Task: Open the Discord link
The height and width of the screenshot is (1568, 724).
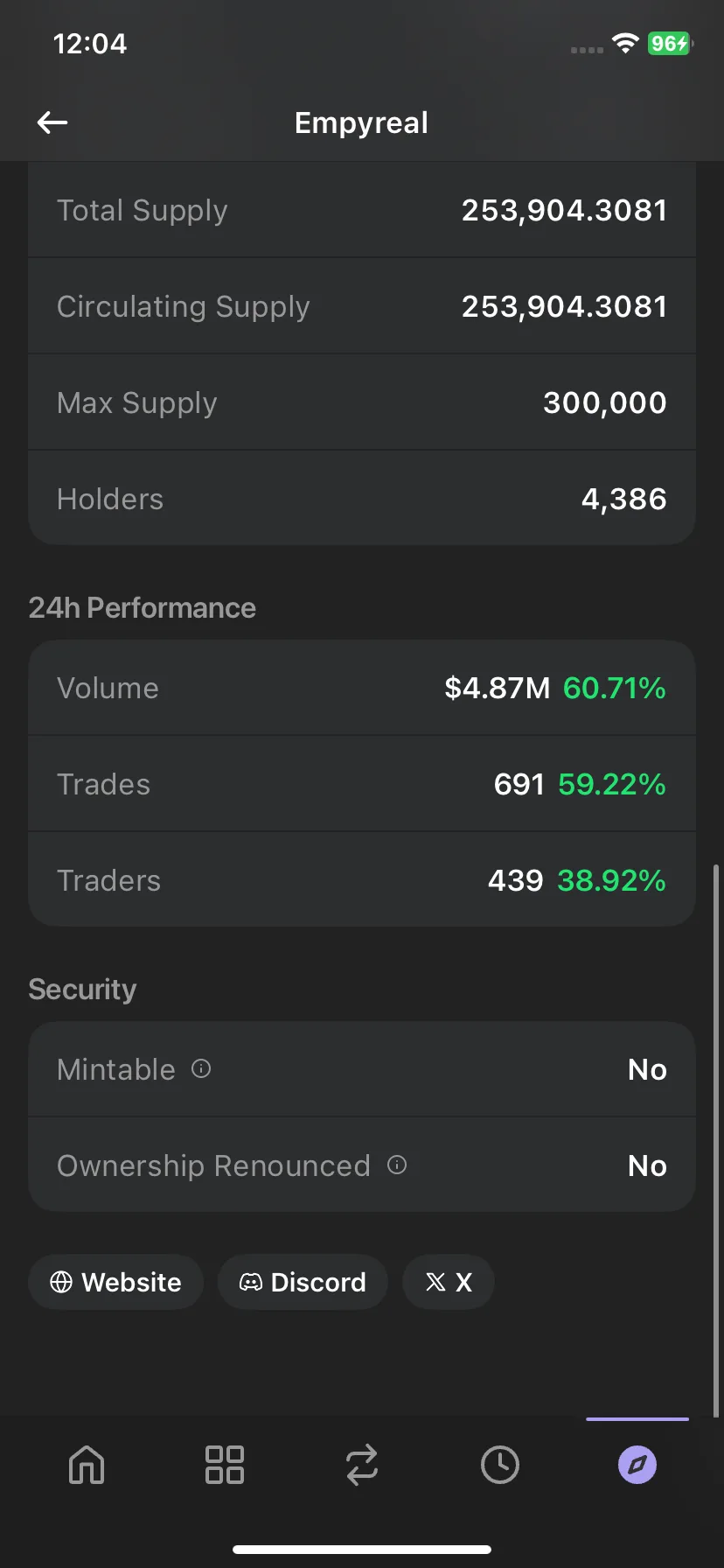Action: coord(303,1282)
